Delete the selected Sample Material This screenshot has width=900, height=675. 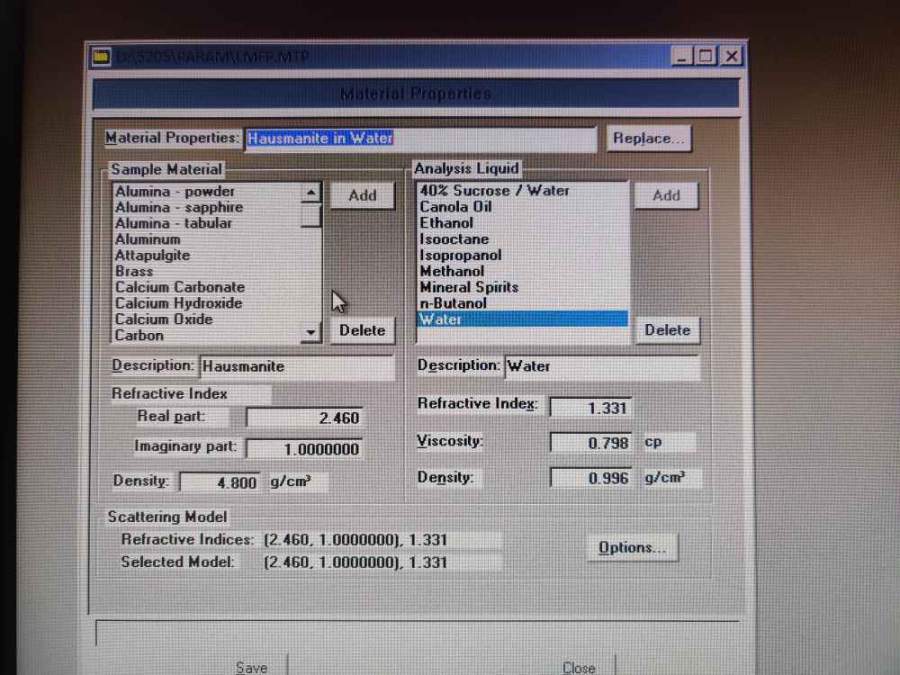click(362, 330)
